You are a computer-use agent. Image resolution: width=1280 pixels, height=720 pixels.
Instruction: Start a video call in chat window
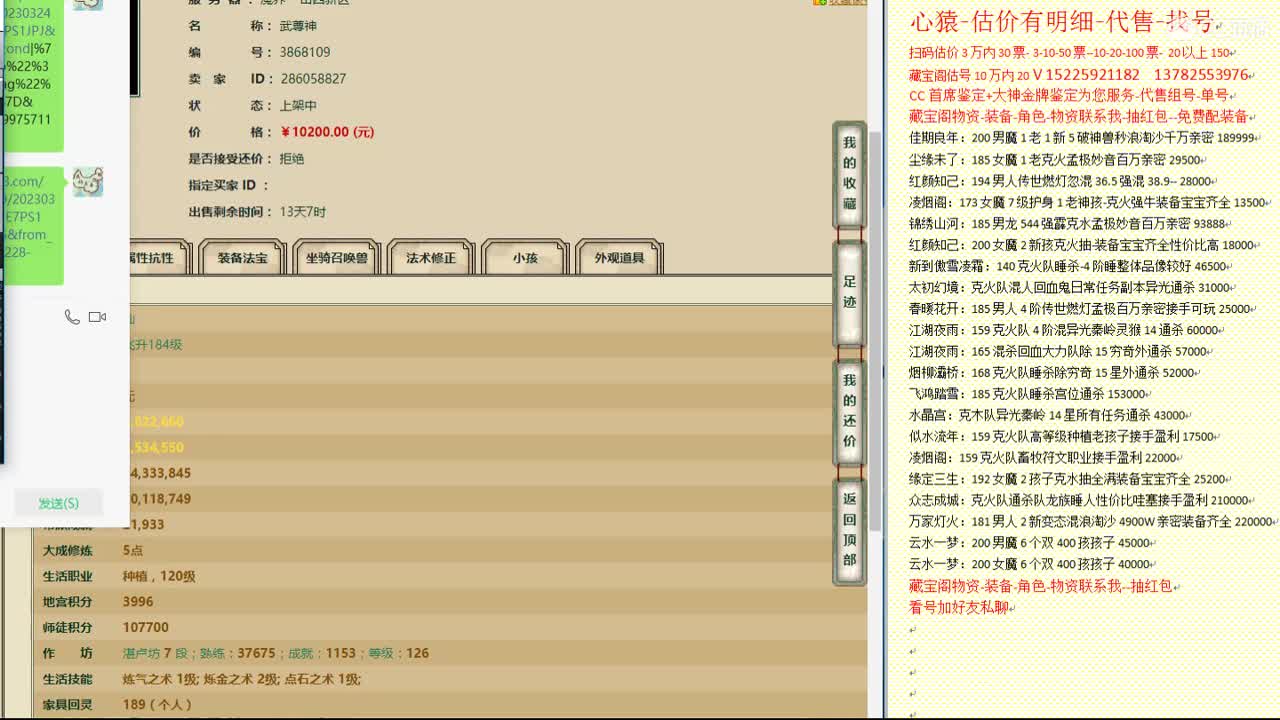point(97,317)
